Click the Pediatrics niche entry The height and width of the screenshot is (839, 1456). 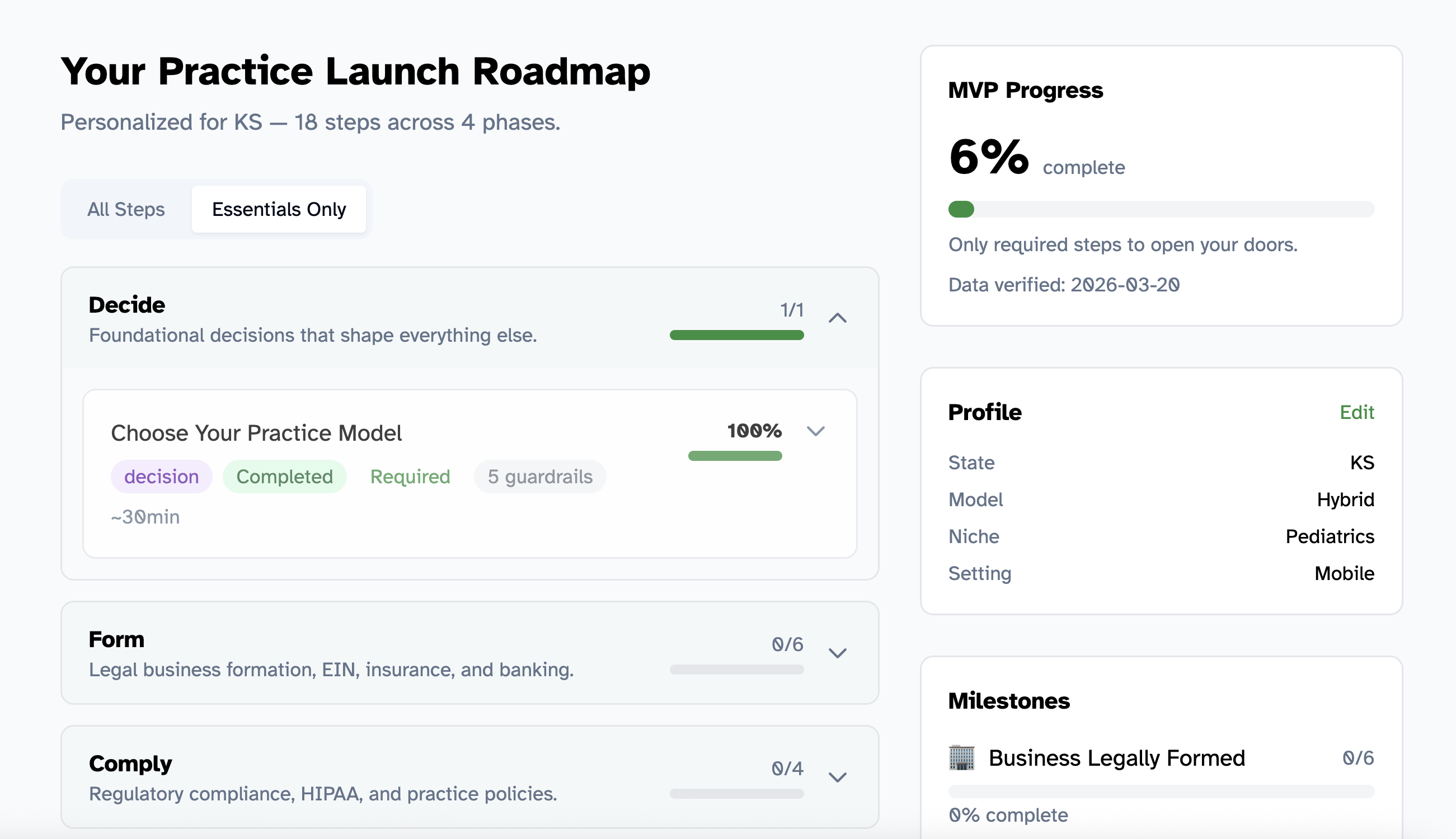click(x=1330, y=536)
